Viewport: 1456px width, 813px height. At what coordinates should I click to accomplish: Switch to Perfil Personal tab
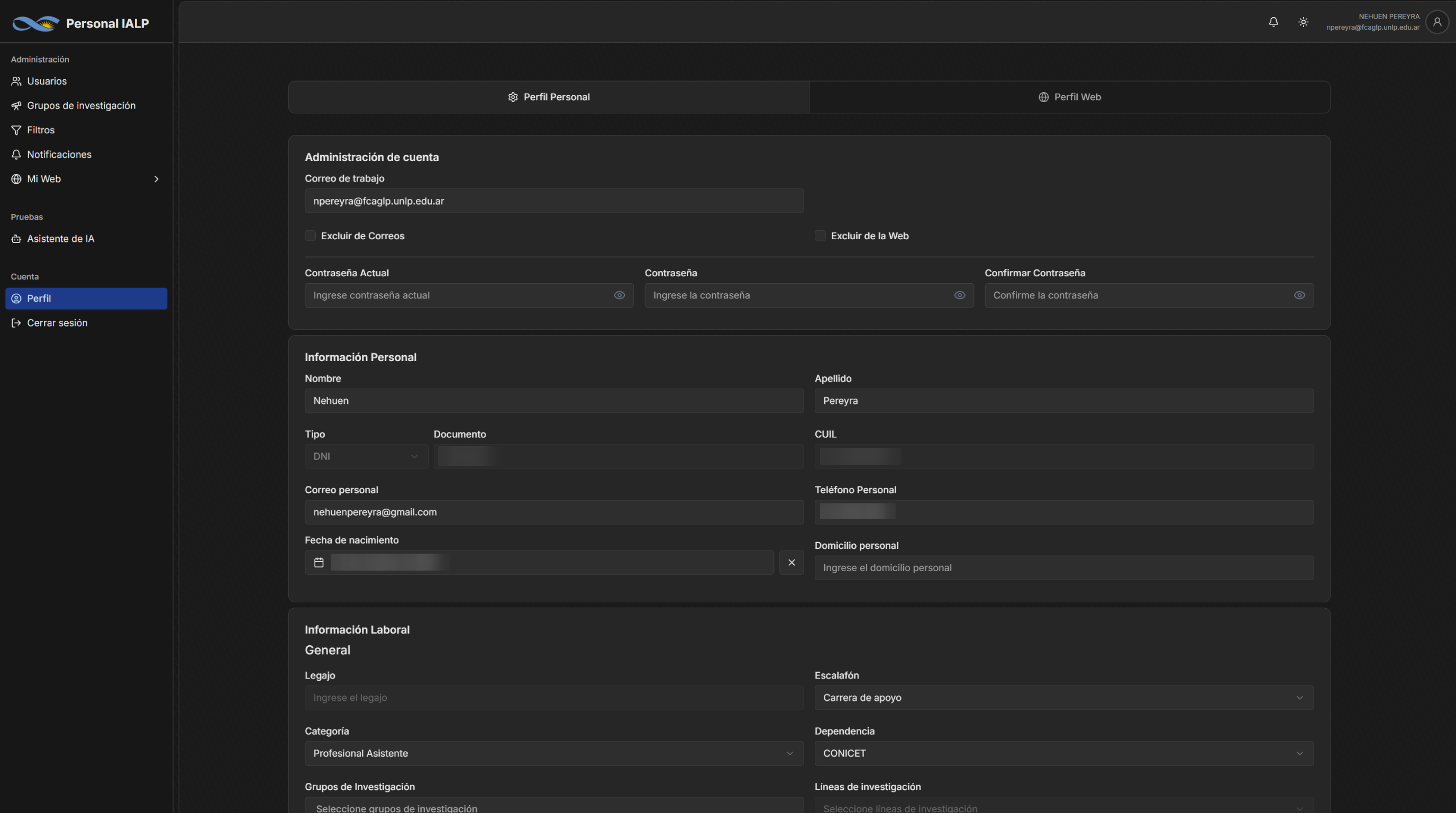click(549, 97)
